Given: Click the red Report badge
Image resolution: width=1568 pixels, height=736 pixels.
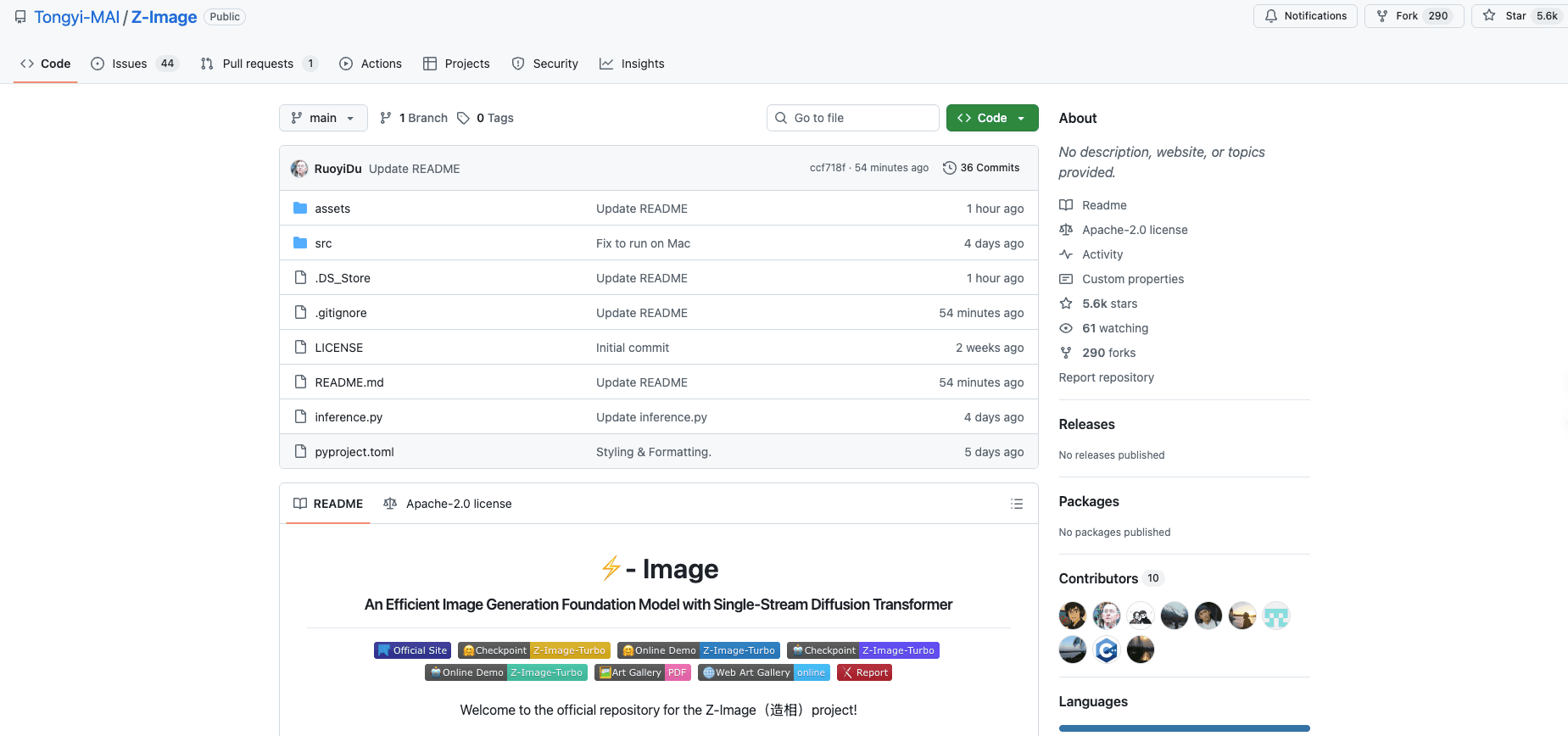Looking at the screenshot, I should (864, 672).
